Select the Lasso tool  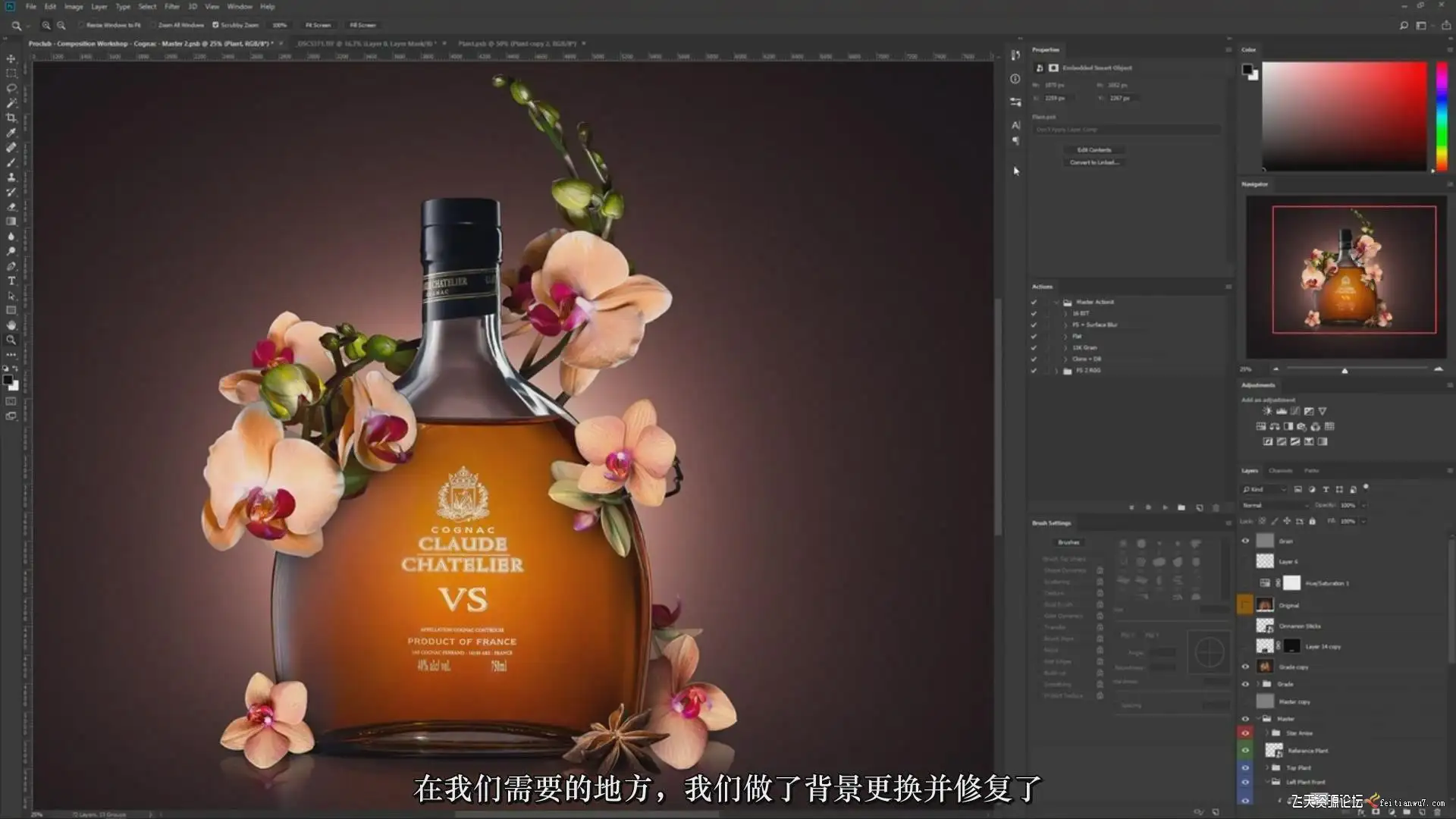tap(11, 88)
